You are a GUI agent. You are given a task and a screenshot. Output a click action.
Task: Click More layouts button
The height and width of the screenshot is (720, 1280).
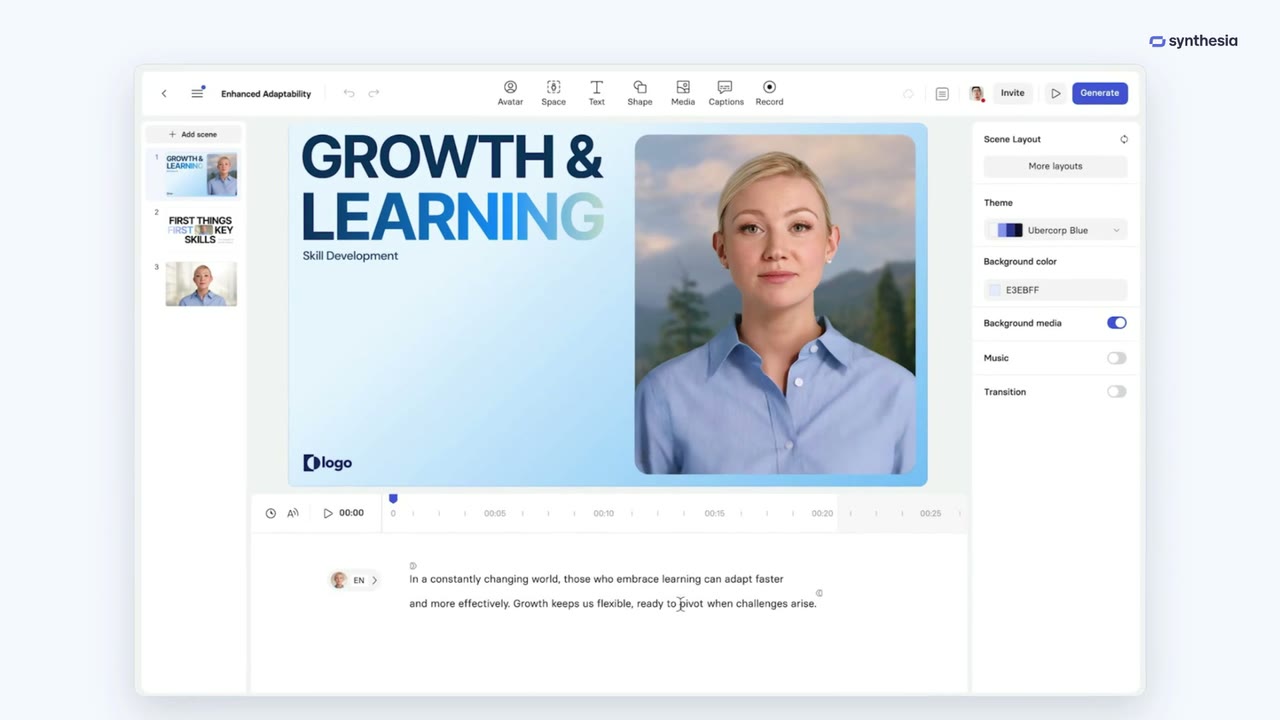[x=1055, y=166]
